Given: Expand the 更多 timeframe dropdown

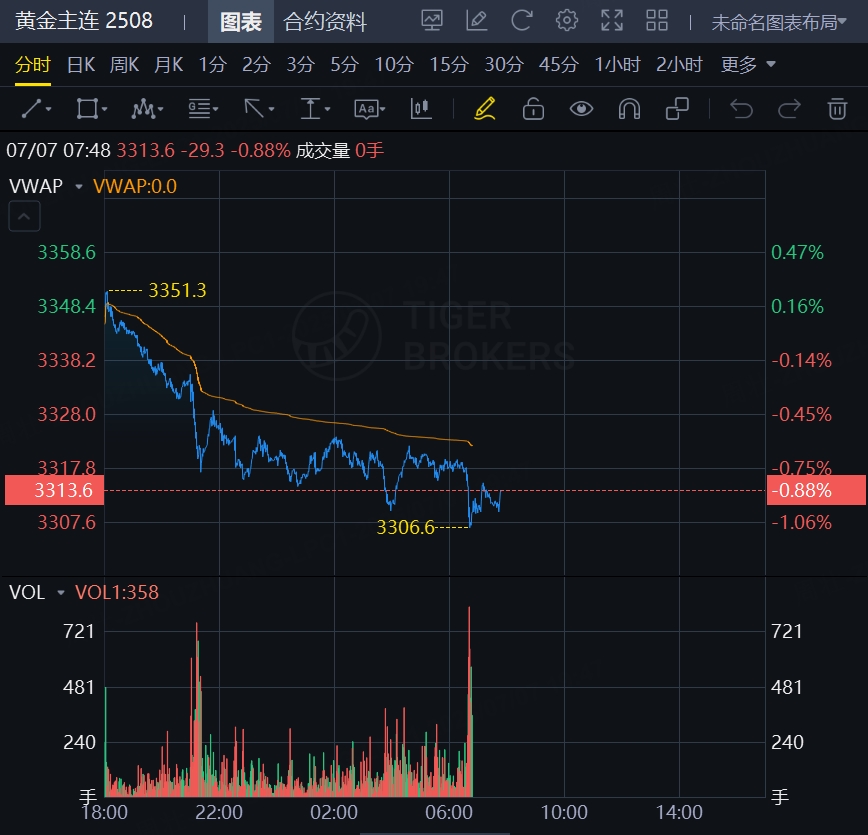Looking at the screenshot, I should pyautogui.click(x=748, y=65).
